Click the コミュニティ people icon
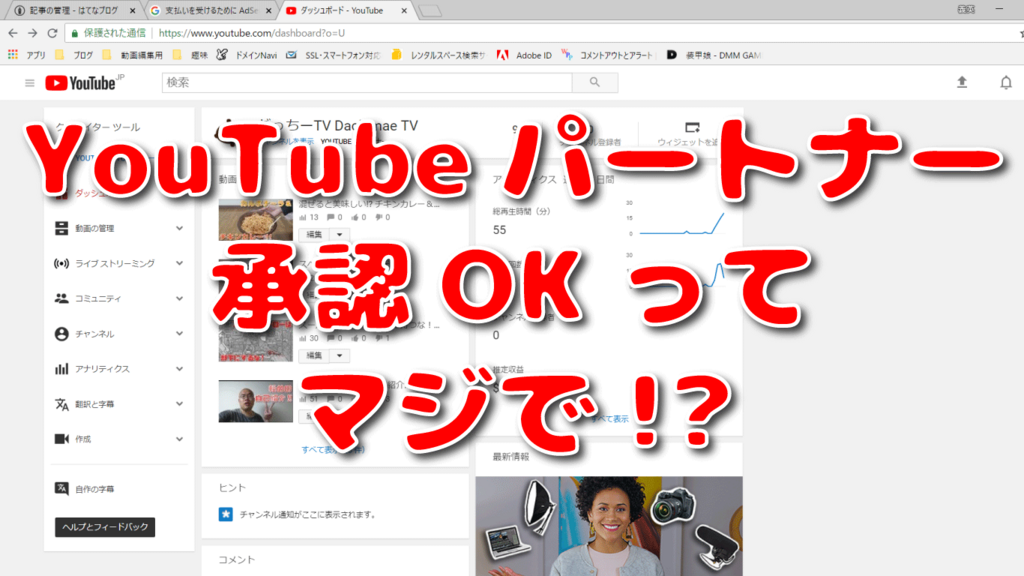 61,298
